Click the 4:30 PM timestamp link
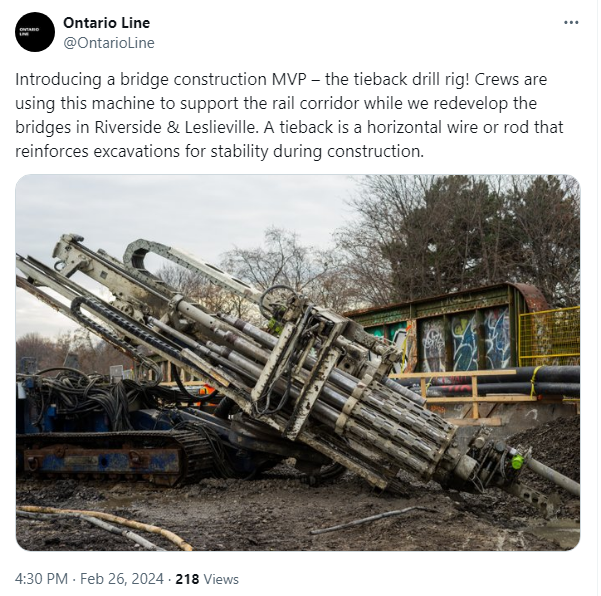Image resolution: width=601 pixels, height=596 pixels. 41,579
